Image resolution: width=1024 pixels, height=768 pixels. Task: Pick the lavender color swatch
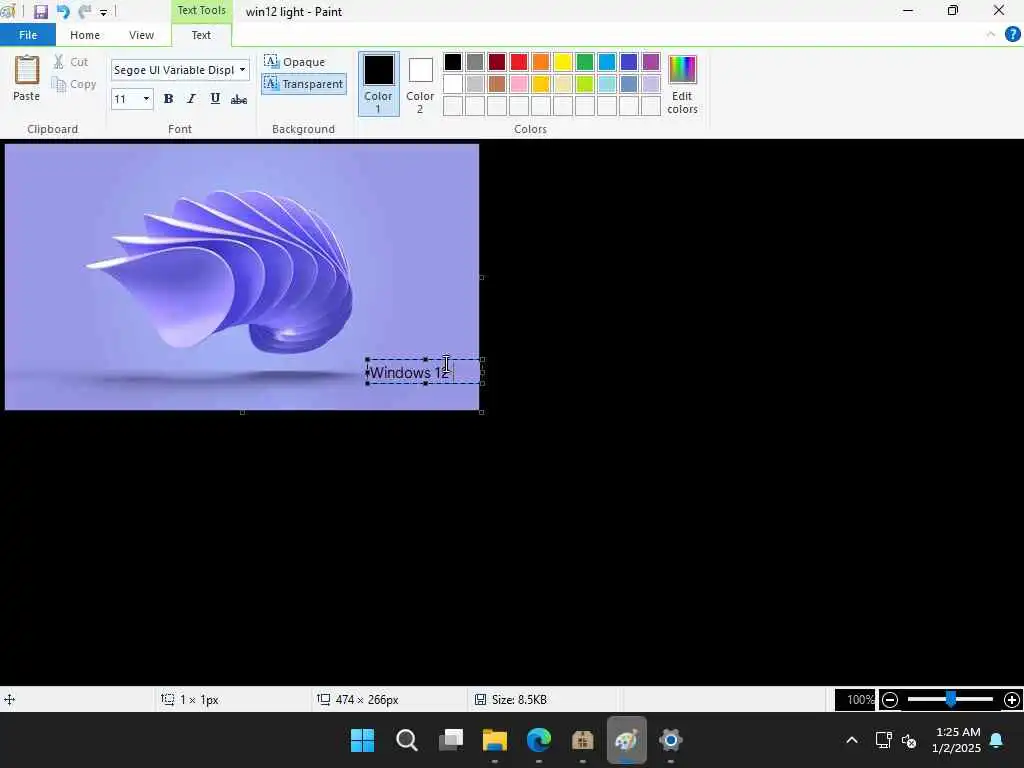point(651,84)
